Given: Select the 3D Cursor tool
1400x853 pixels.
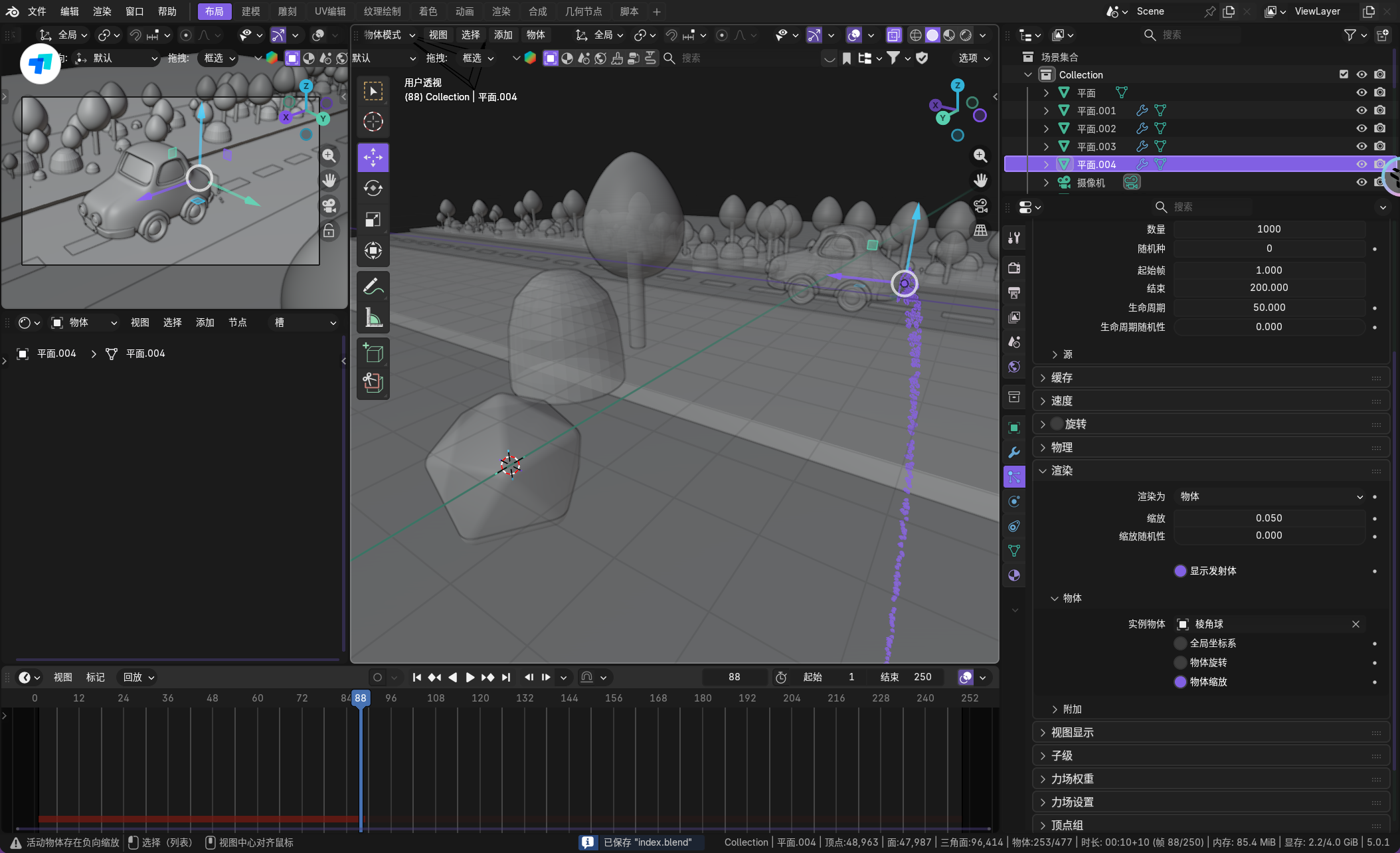Looking at the screenshot, I should click(x=373, y=122).
